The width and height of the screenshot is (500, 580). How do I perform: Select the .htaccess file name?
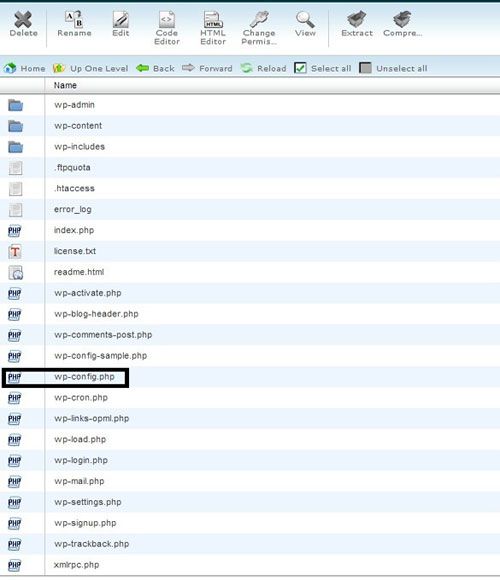tap(74, 189)
